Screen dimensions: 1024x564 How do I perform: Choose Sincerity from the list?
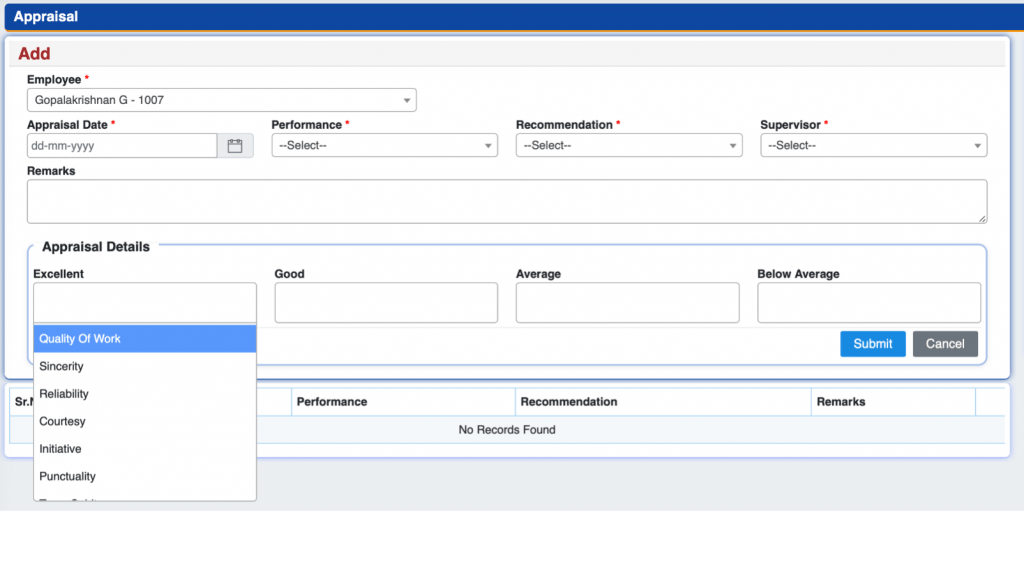[61, 367]
